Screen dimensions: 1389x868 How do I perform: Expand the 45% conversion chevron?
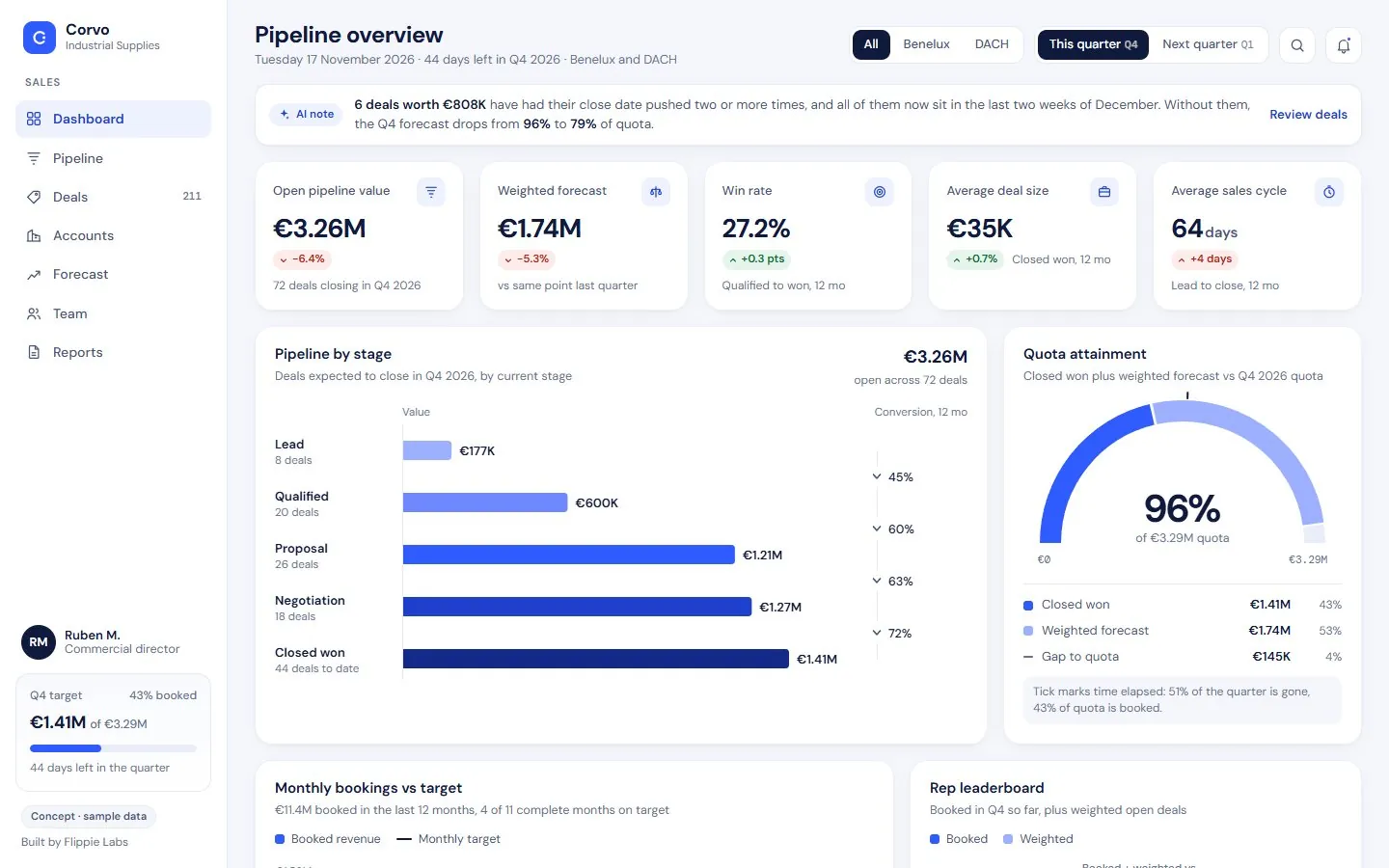point(877,476)
